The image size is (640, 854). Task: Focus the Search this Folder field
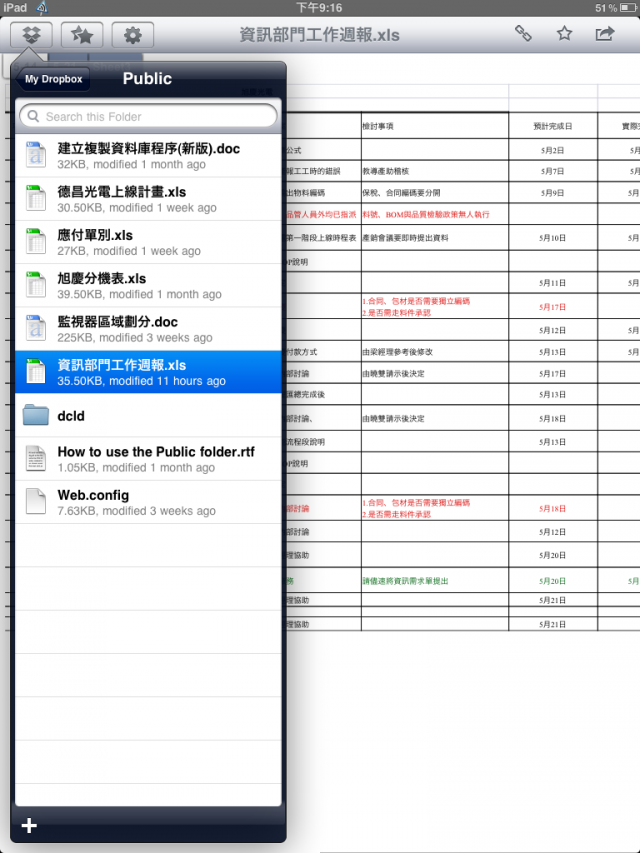point(148,117)
